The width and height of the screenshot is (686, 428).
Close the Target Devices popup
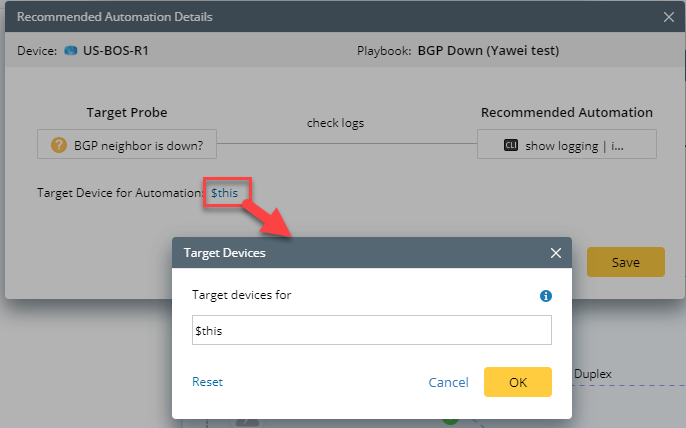(556, 253)
